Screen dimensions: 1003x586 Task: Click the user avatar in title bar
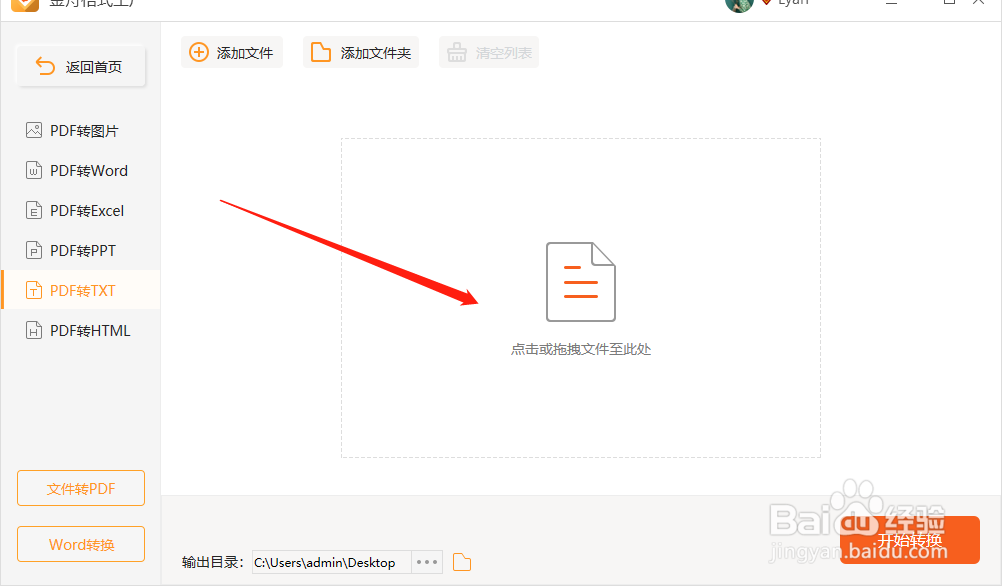(x=739, y=4)
